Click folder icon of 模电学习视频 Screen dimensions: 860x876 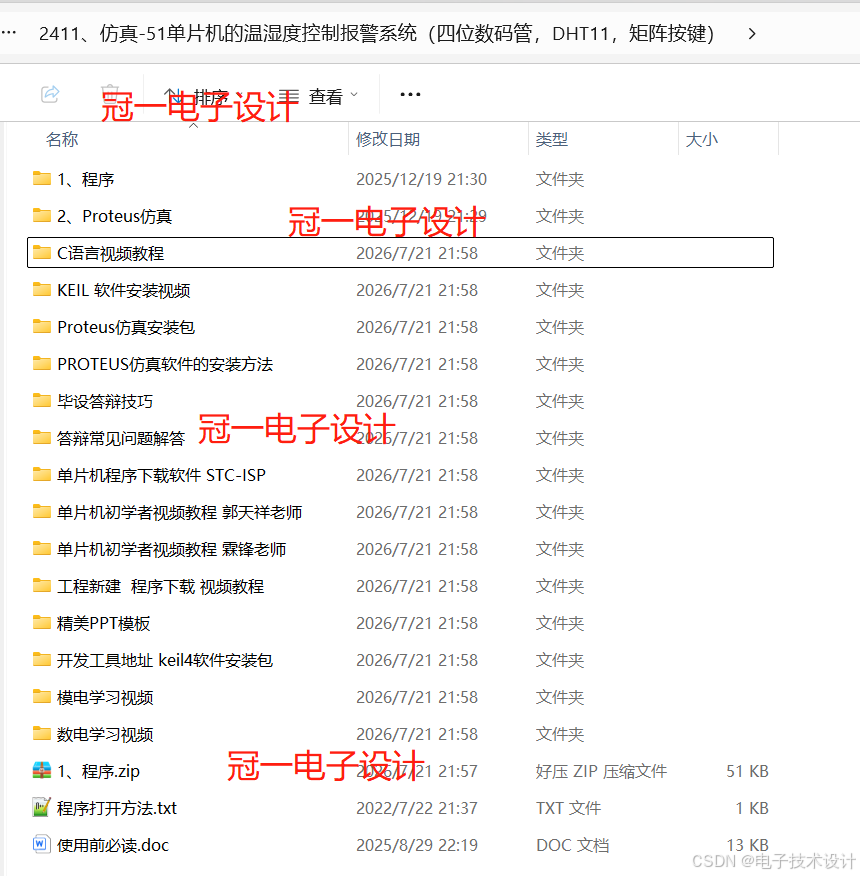pyautogui.click(x=42, y=697)
